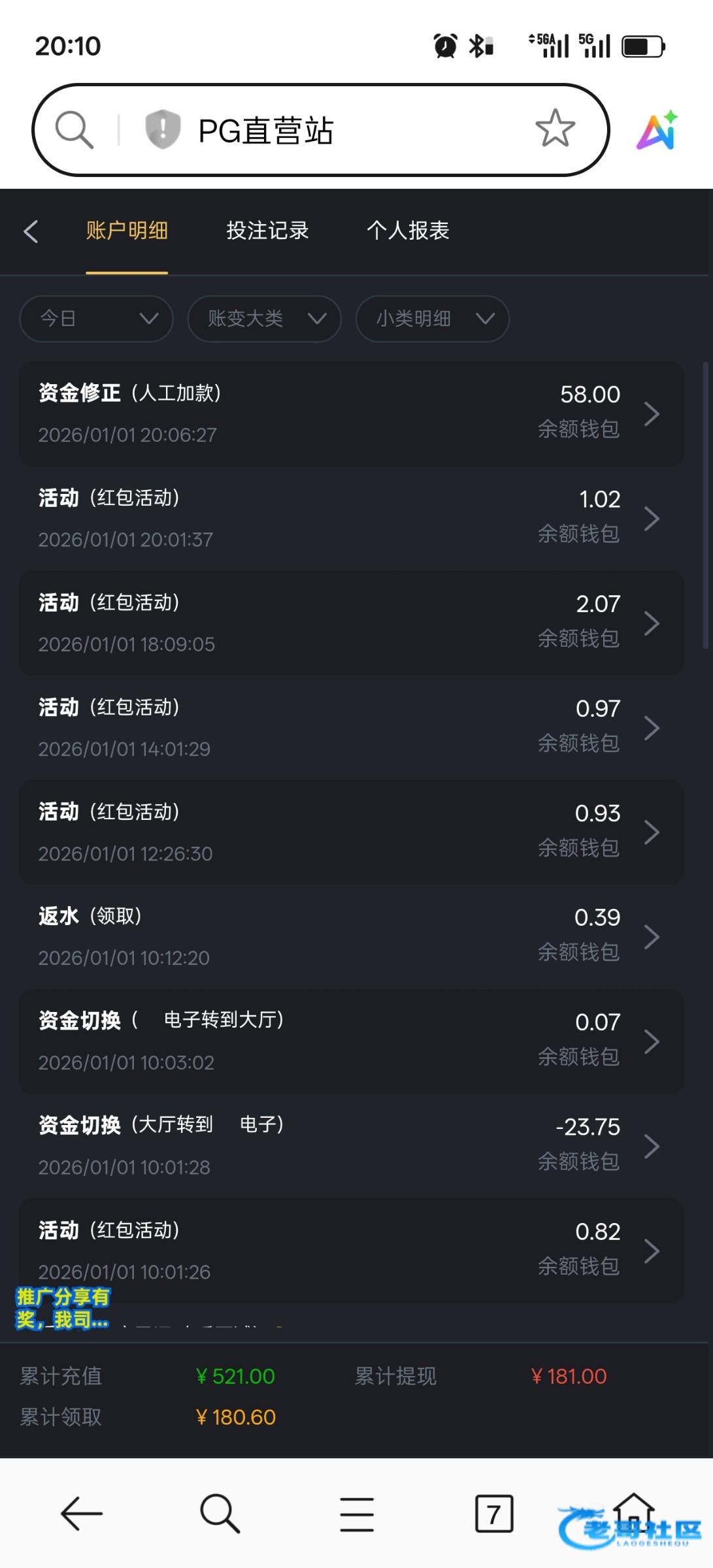Show the 7 open tabs

point(493,1514)
